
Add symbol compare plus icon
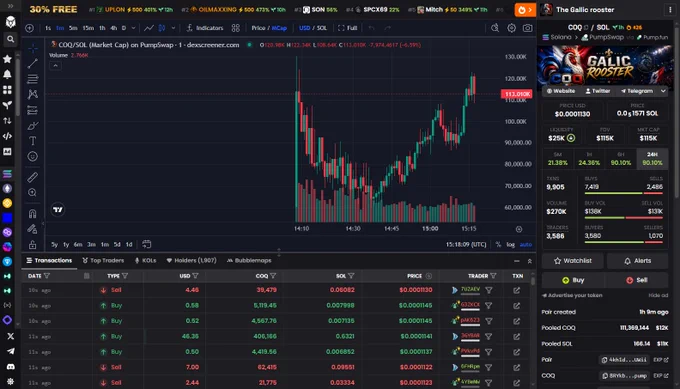(x=29, y=28)
